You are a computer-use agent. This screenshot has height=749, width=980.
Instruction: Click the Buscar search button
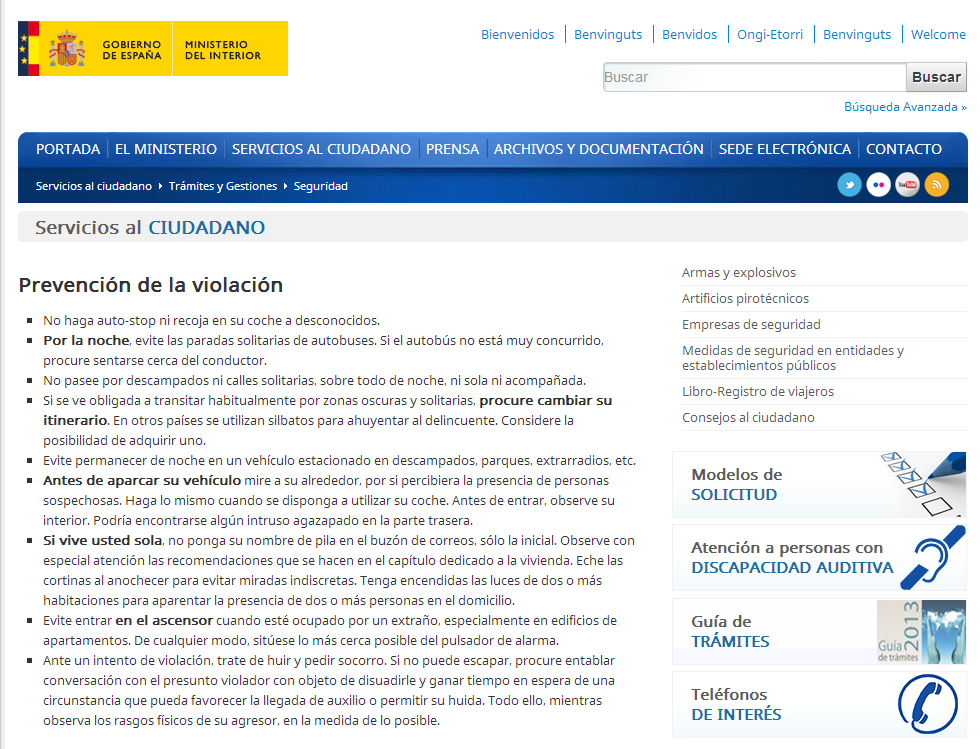pos(936,77)
